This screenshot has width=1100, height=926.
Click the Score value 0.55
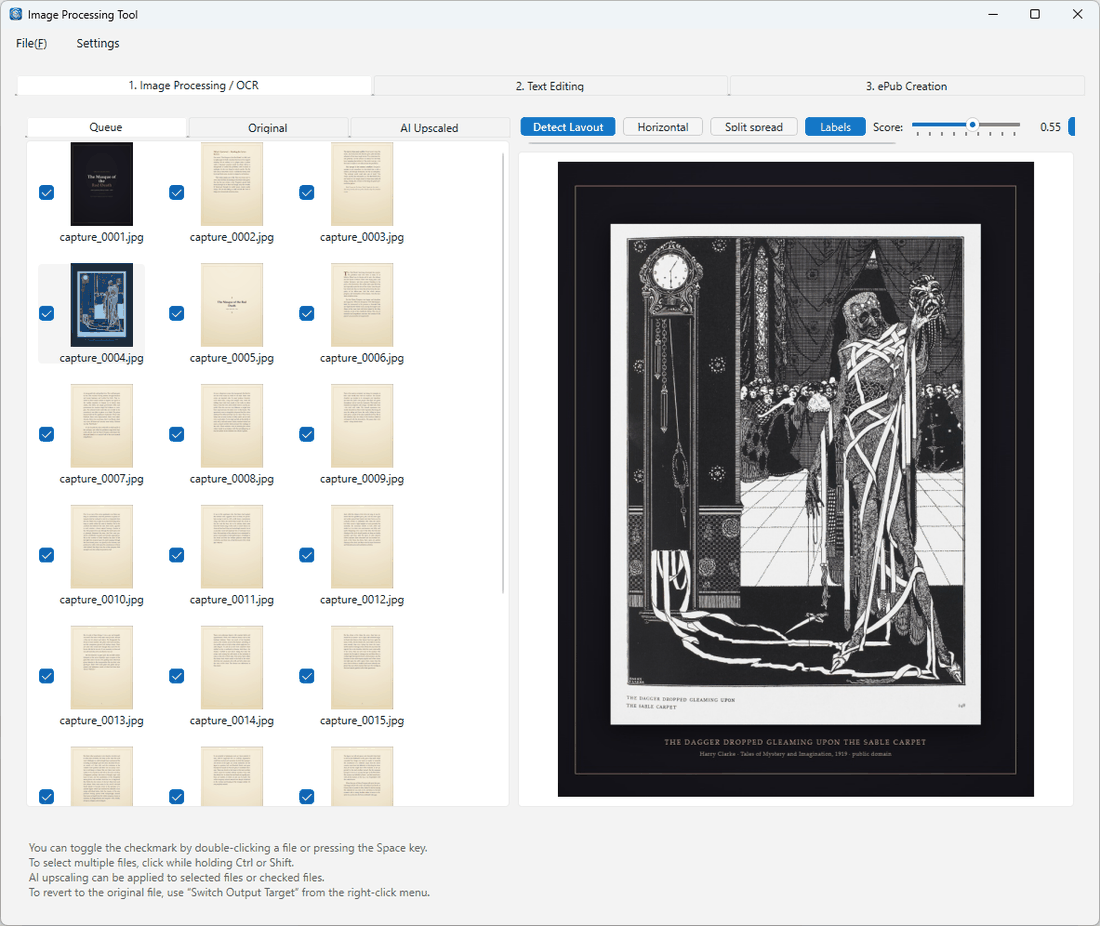[x=1050, y=127]
